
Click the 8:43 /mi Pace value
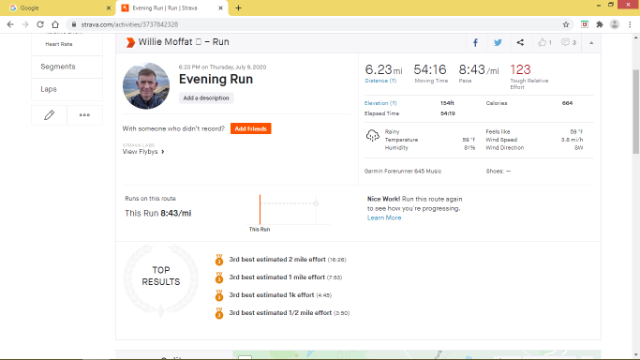478,70
